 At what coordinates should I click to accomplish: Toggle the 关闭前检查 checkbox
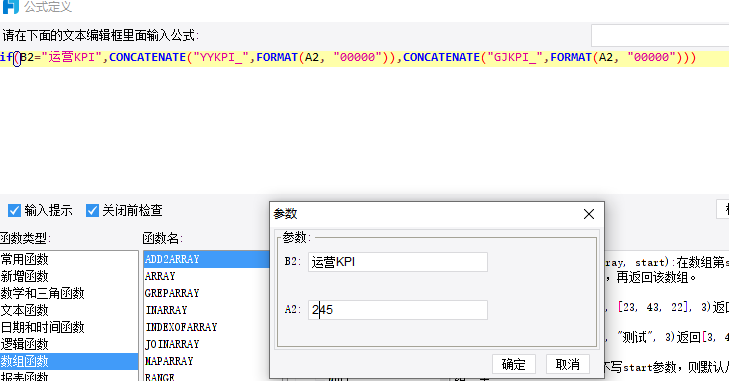click(92, 210)
